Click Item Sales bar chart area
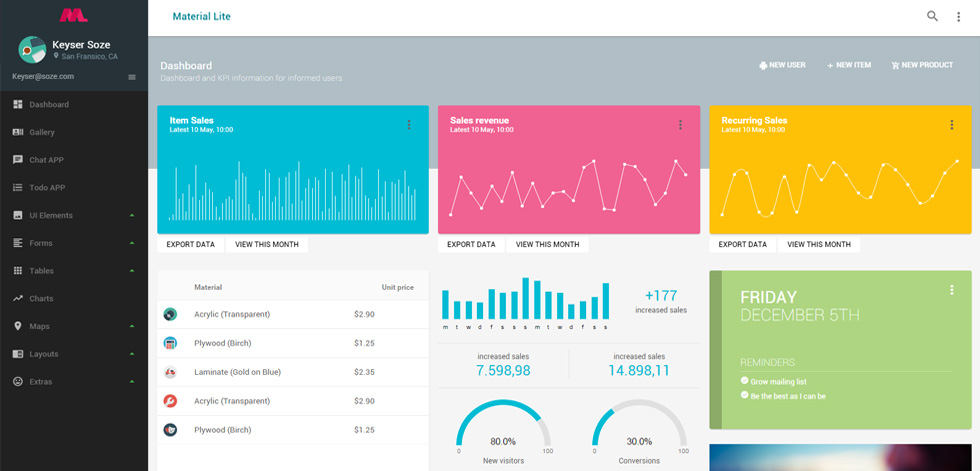The height and width of the screenshot is (471, 980). (x=292, y=191)
